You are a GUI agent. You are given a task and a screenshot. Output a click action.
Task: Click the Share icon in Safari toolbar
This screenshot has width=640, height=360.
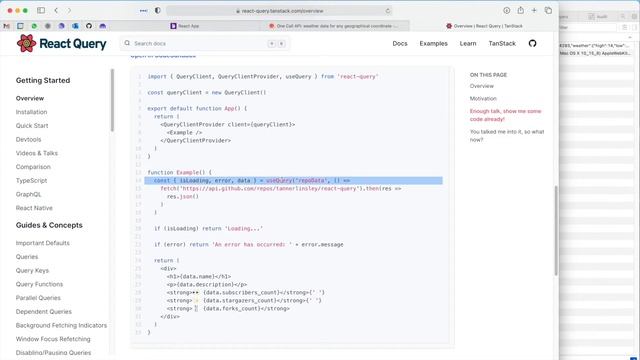tap(520, 10)
